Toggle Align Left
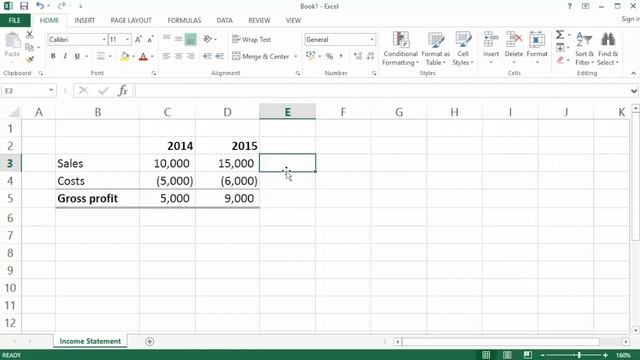Screen dimensions: 640x360 point(167,56)
